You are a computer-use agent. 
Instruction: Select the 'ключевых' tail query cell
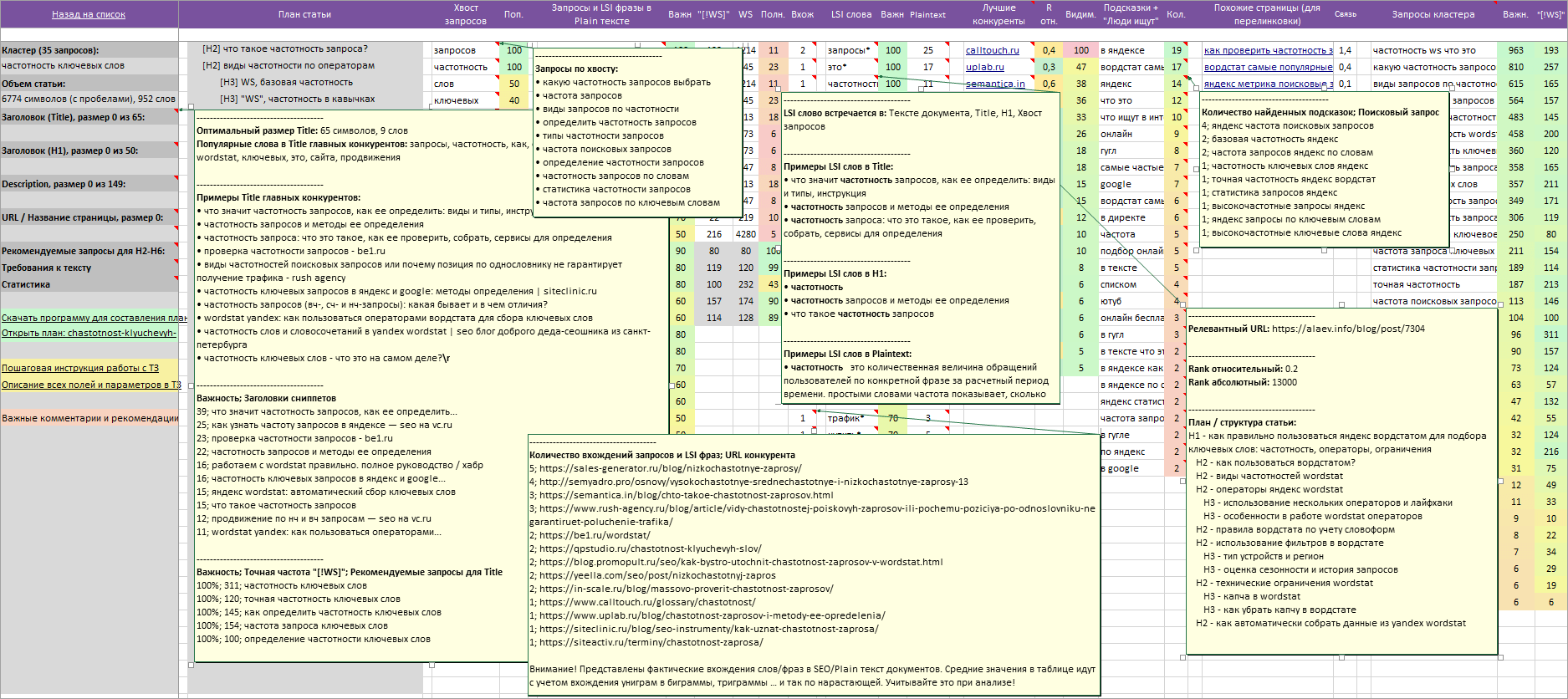pos(465,100)
